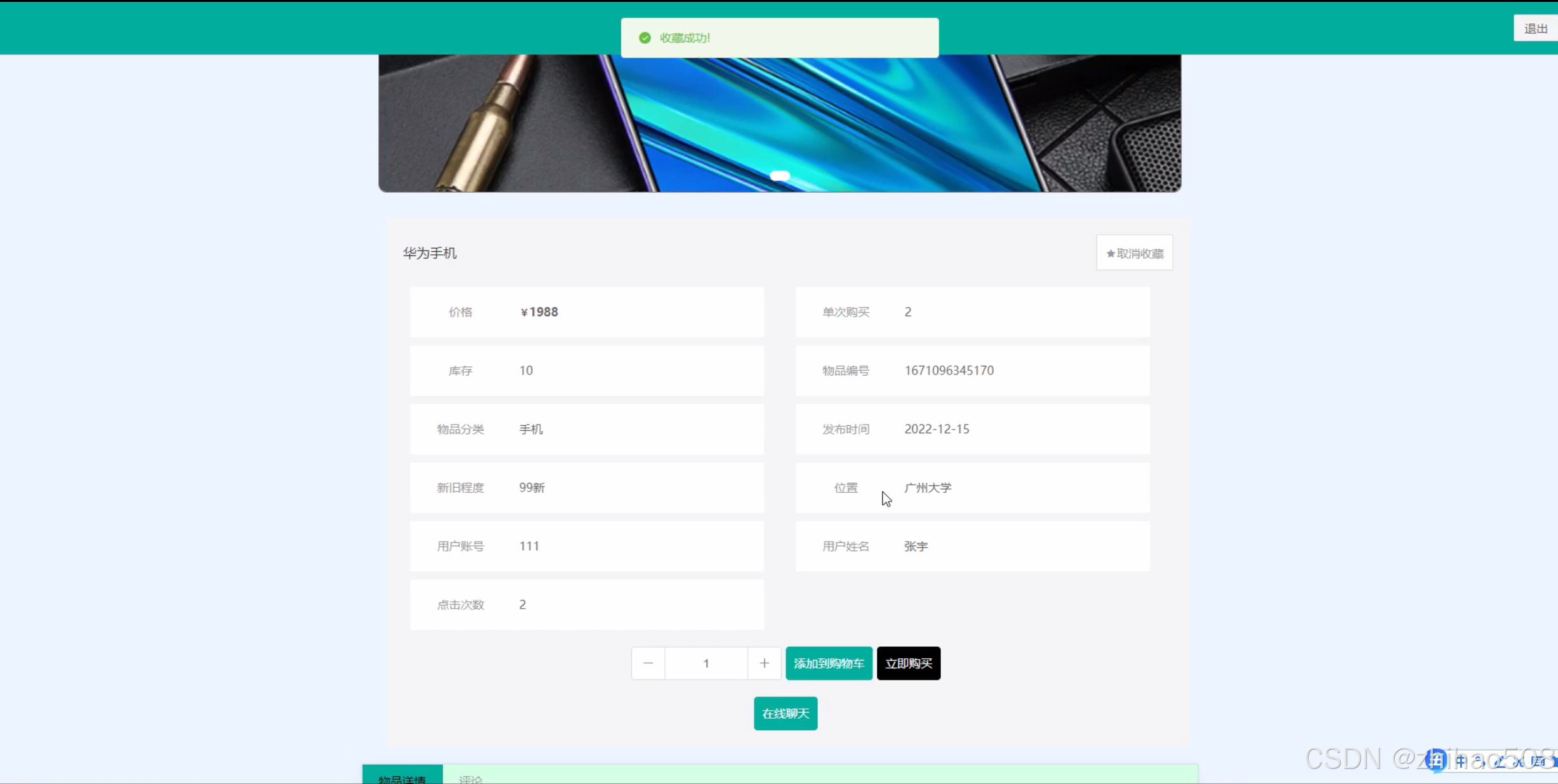This screenshot has width=1558, height=784.
Task: Click the 华为手机 product title
Action: [430, 253]
